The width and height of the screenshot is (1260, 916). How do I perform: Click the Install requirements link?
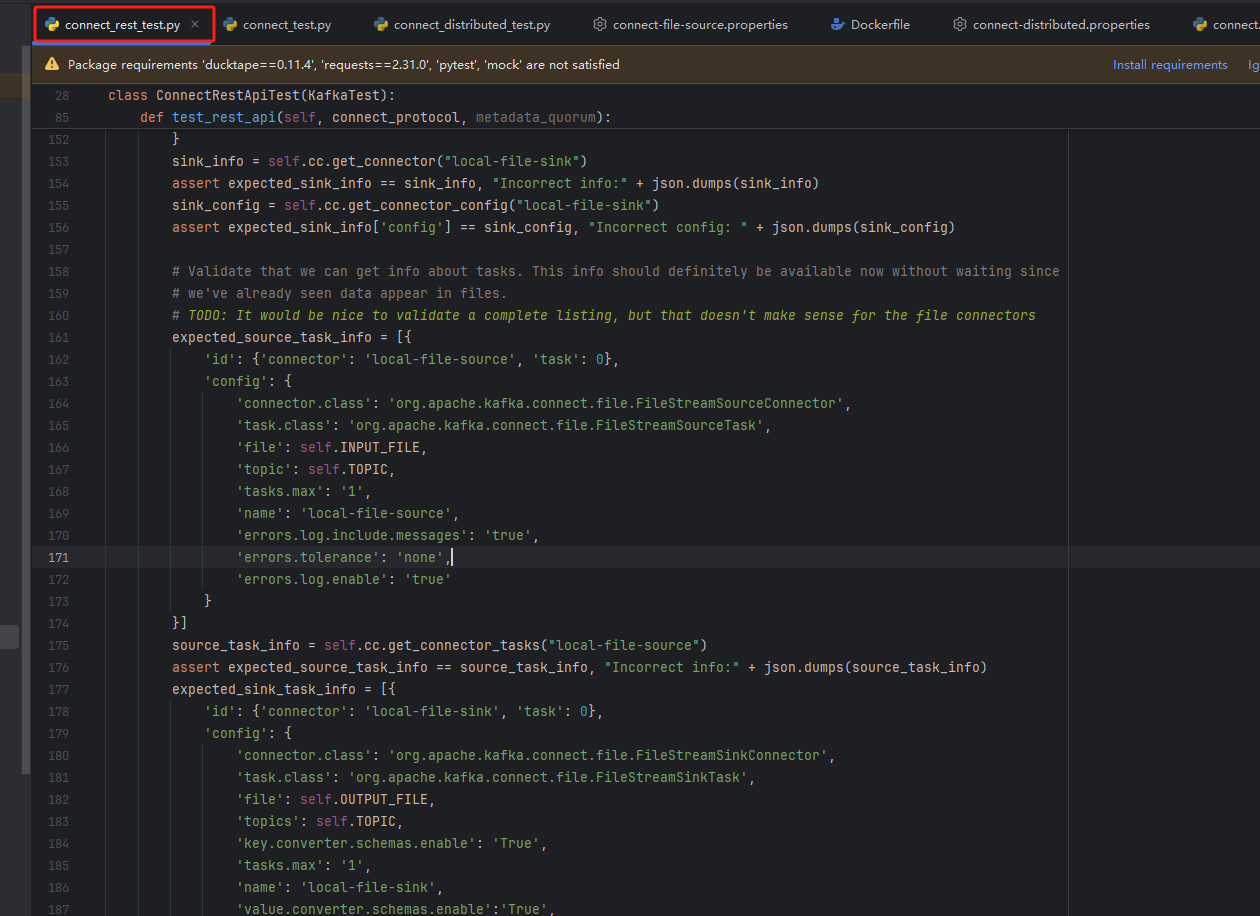pos(1170,65)
